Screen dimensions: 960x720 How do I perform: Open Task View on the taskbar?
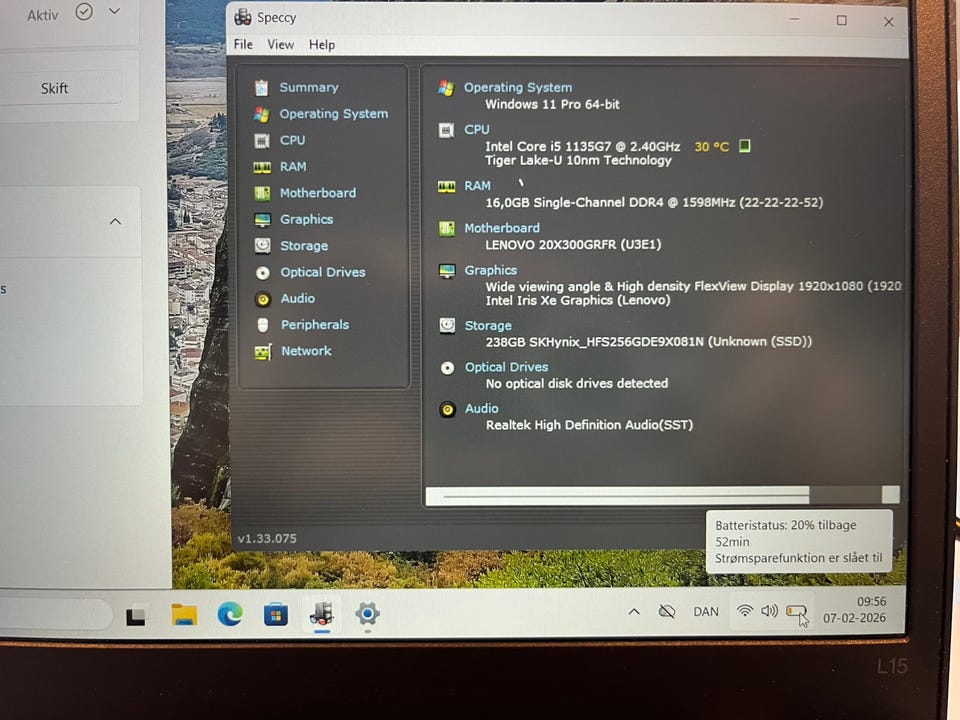136,615
